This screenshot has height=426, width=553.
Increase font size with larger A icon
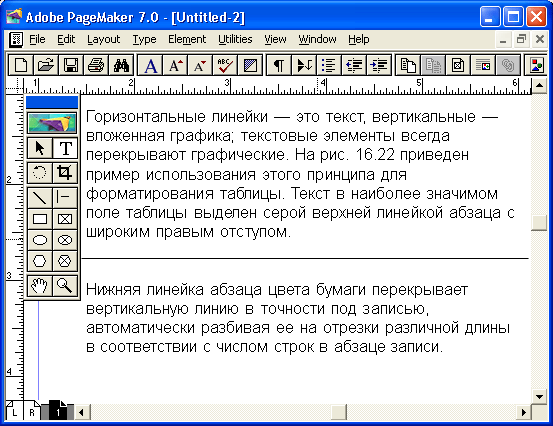tap(175, 65)
